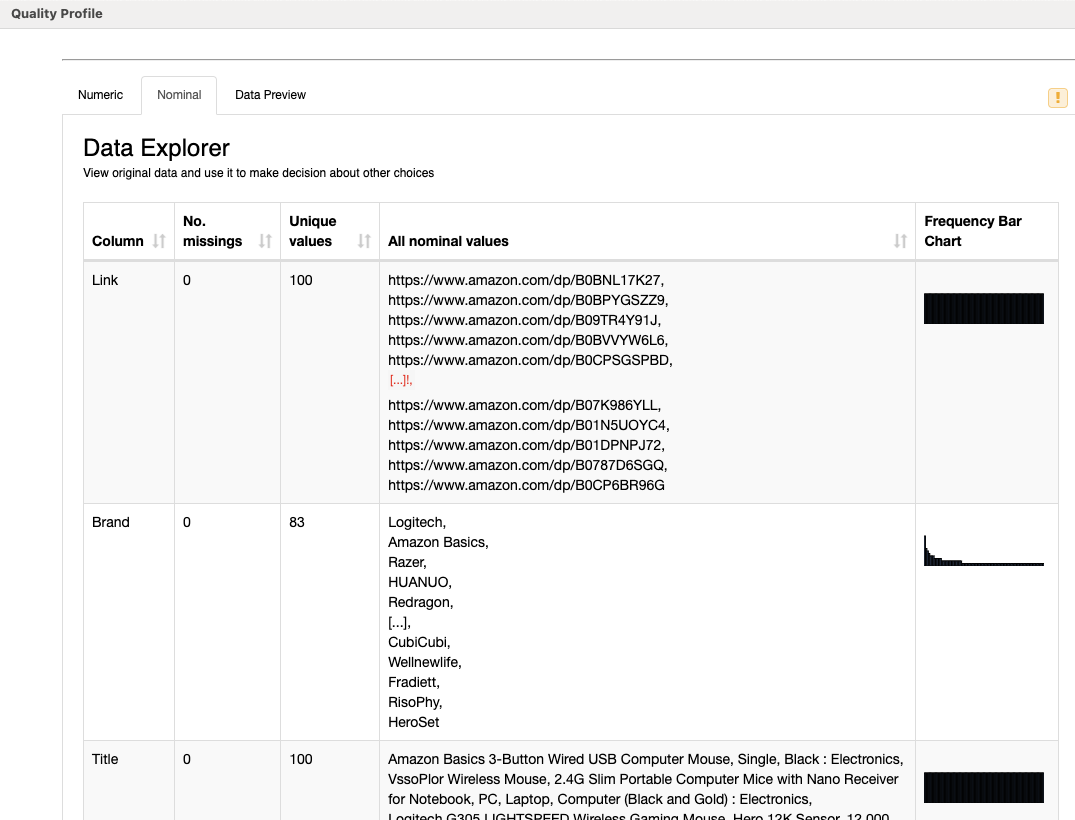Expand the red [...] in Link values

(400, 380)
